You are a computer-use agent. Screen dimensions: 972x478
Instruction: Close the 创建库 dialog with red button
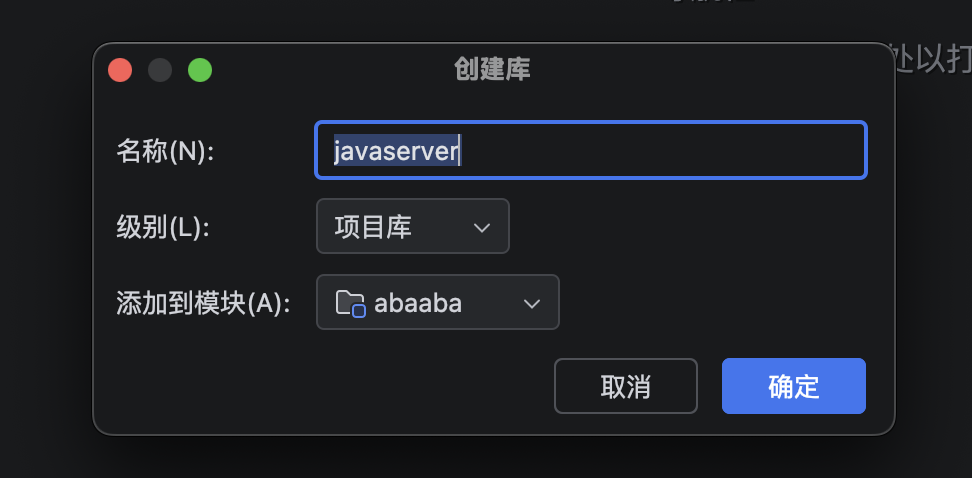120,70
